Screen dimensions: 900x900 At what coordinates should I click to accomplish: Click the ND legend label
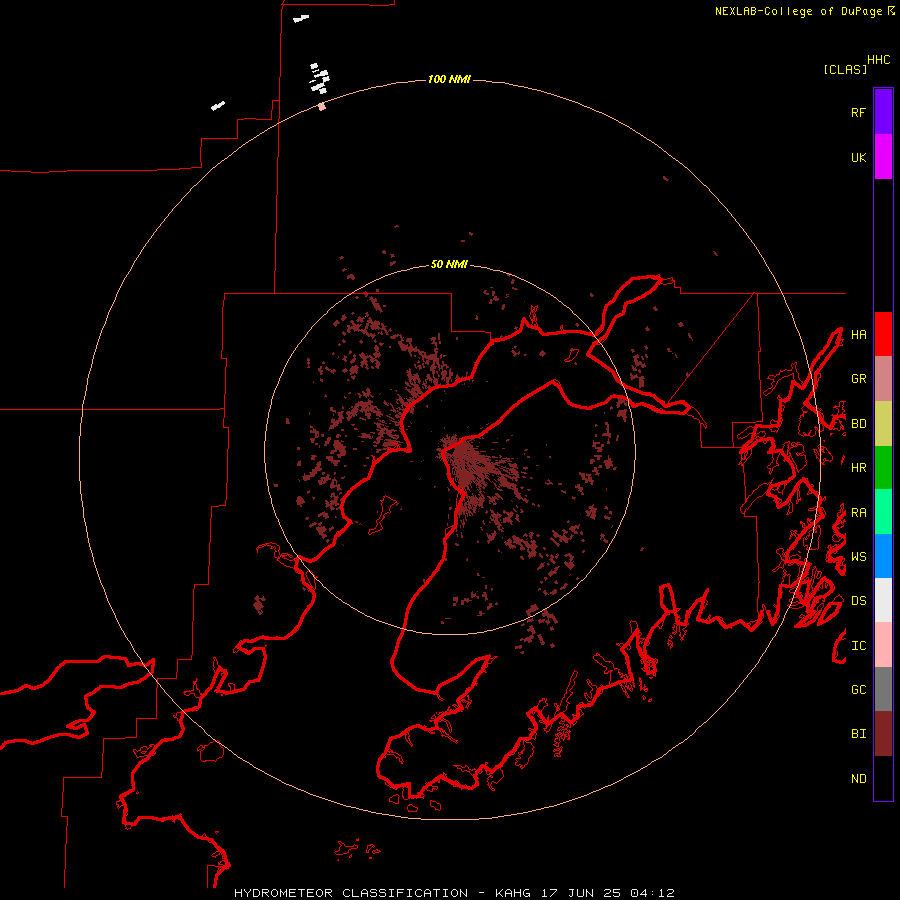tap(858, 779)
